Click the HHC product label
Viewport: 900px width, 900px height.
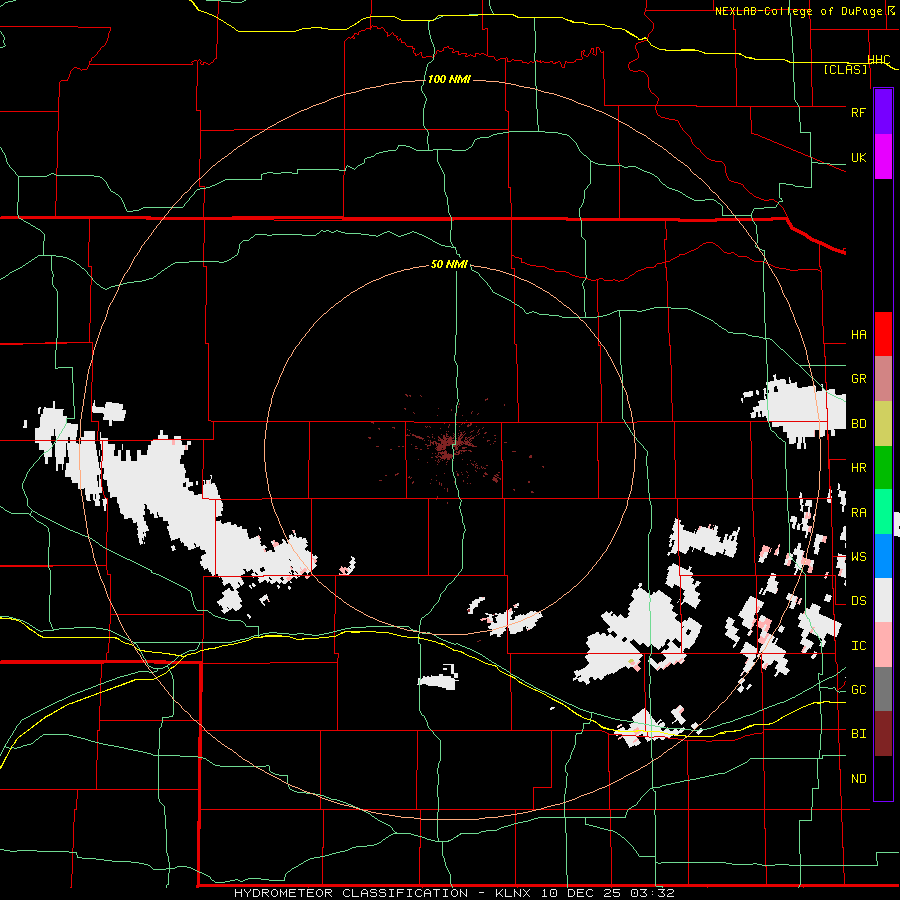pyautogui.click(x=878, y=60)
